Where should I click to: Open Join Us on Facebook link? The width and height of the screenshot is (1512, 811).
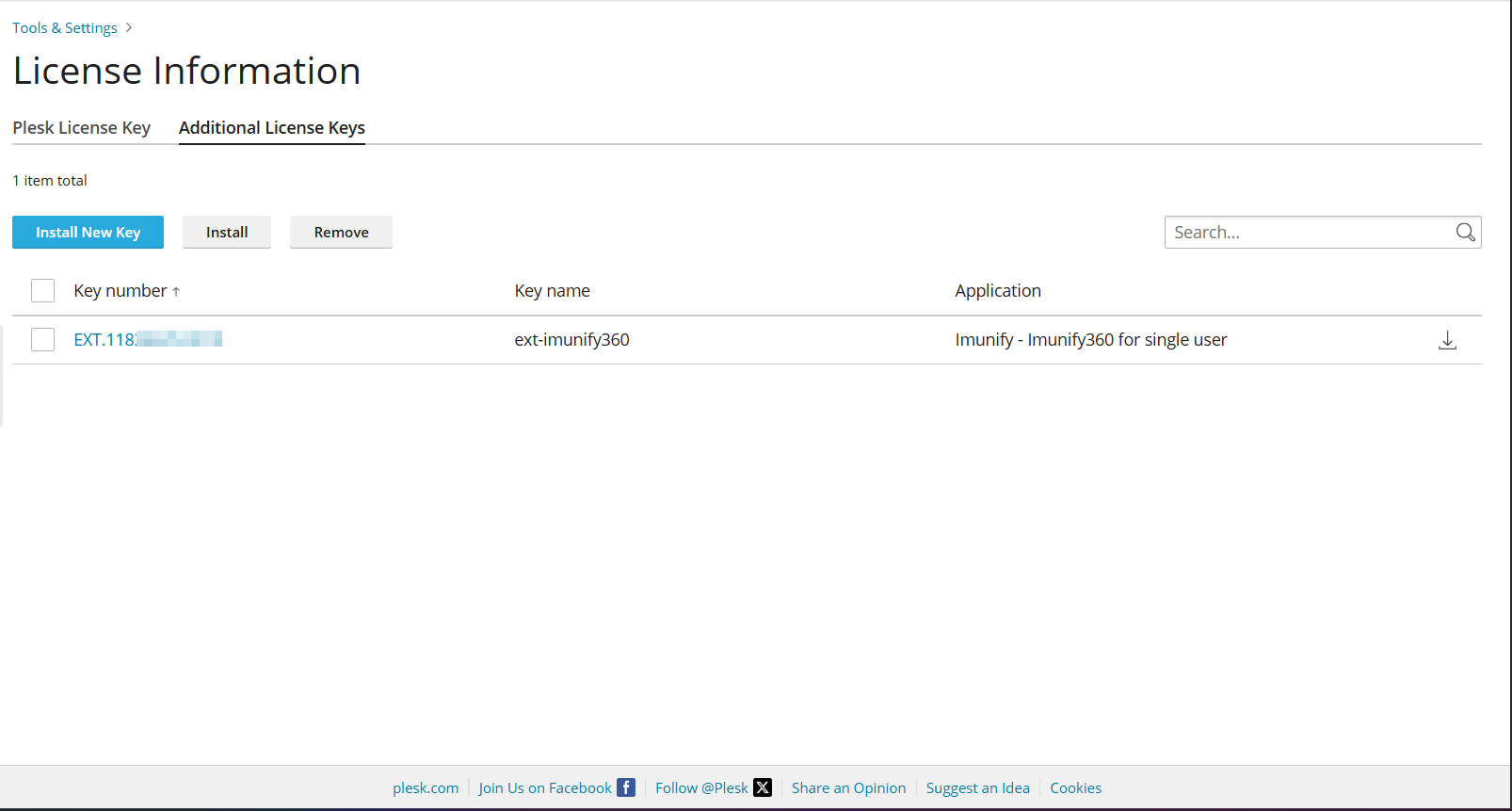pyautogui.click(x=545, y=787)
